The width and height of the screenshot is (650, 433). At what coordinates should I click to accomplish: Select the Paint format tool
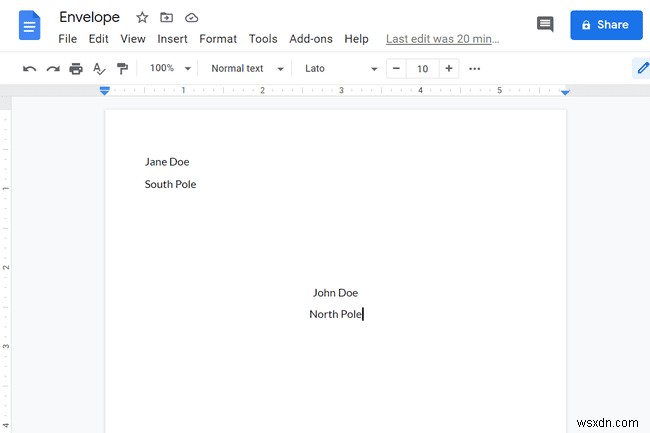(122, 68)
